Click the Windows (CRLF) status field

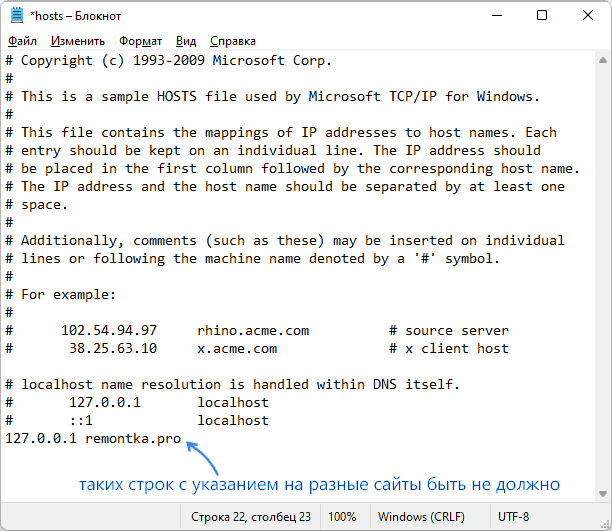421,517
